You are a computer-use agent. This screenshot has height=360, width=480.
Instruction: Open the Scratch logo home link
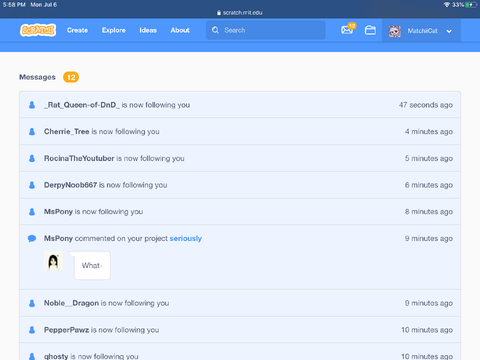point(38,30)
